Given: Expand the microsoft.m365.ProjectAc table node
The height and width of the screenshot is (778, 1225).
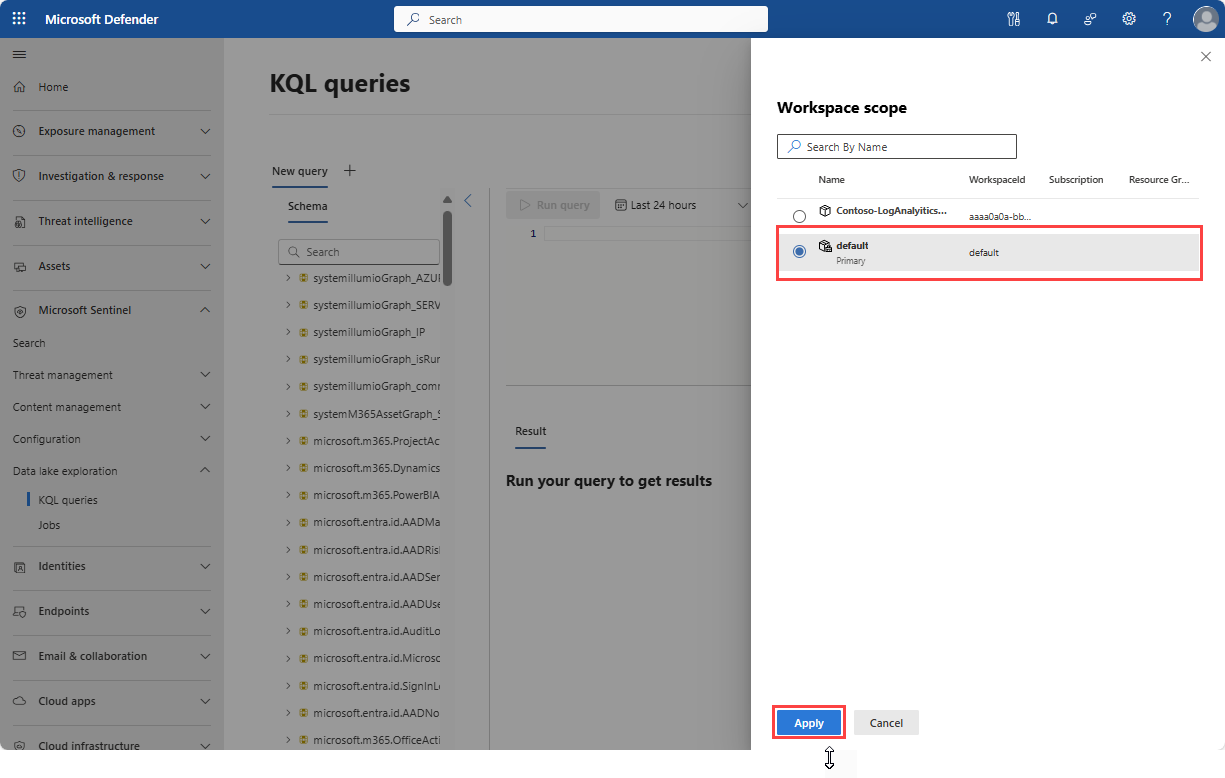Looking at the screenshot, I should 288,440.
